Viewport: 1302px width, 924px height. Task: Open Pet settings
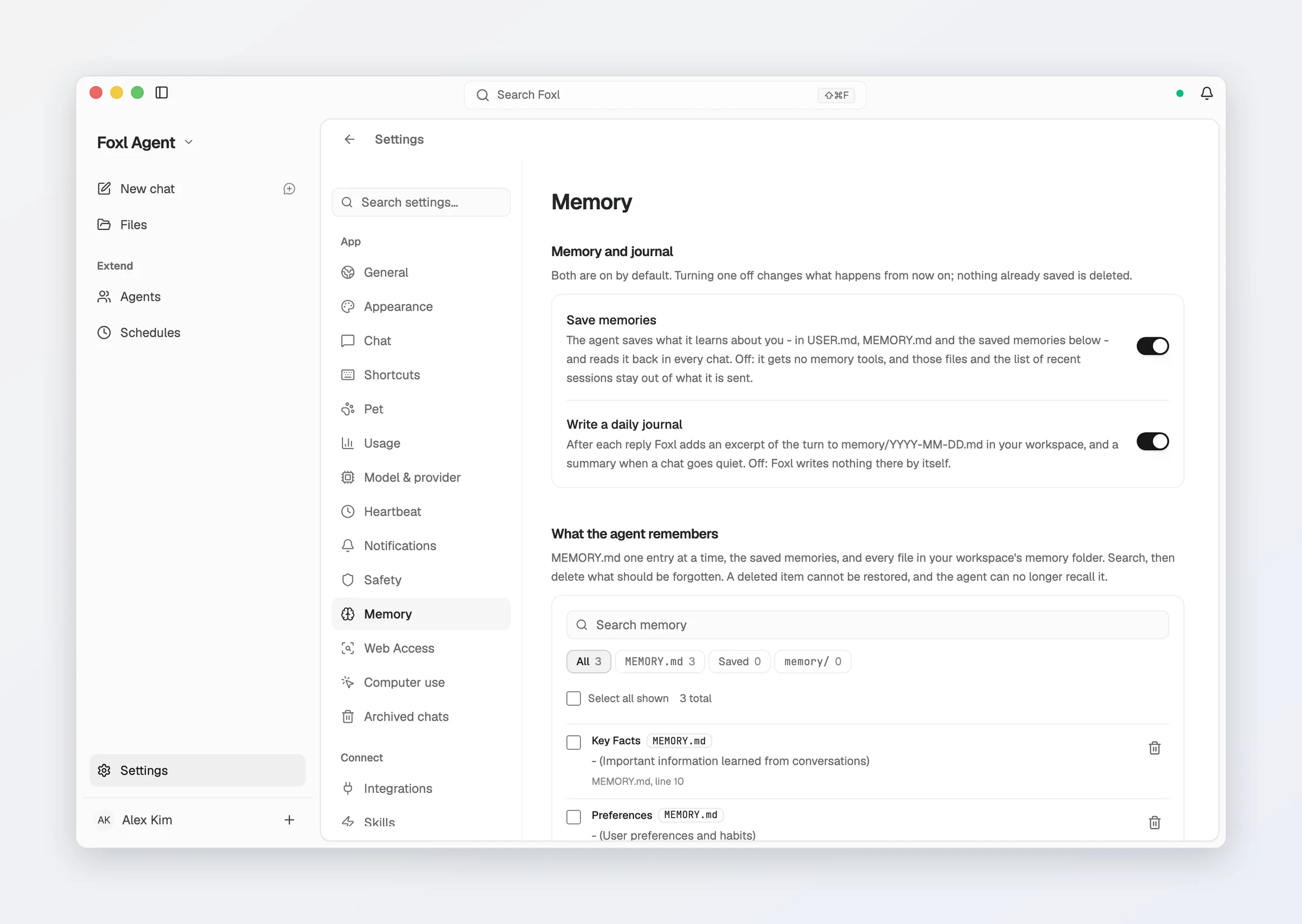(x=420, y=409)
